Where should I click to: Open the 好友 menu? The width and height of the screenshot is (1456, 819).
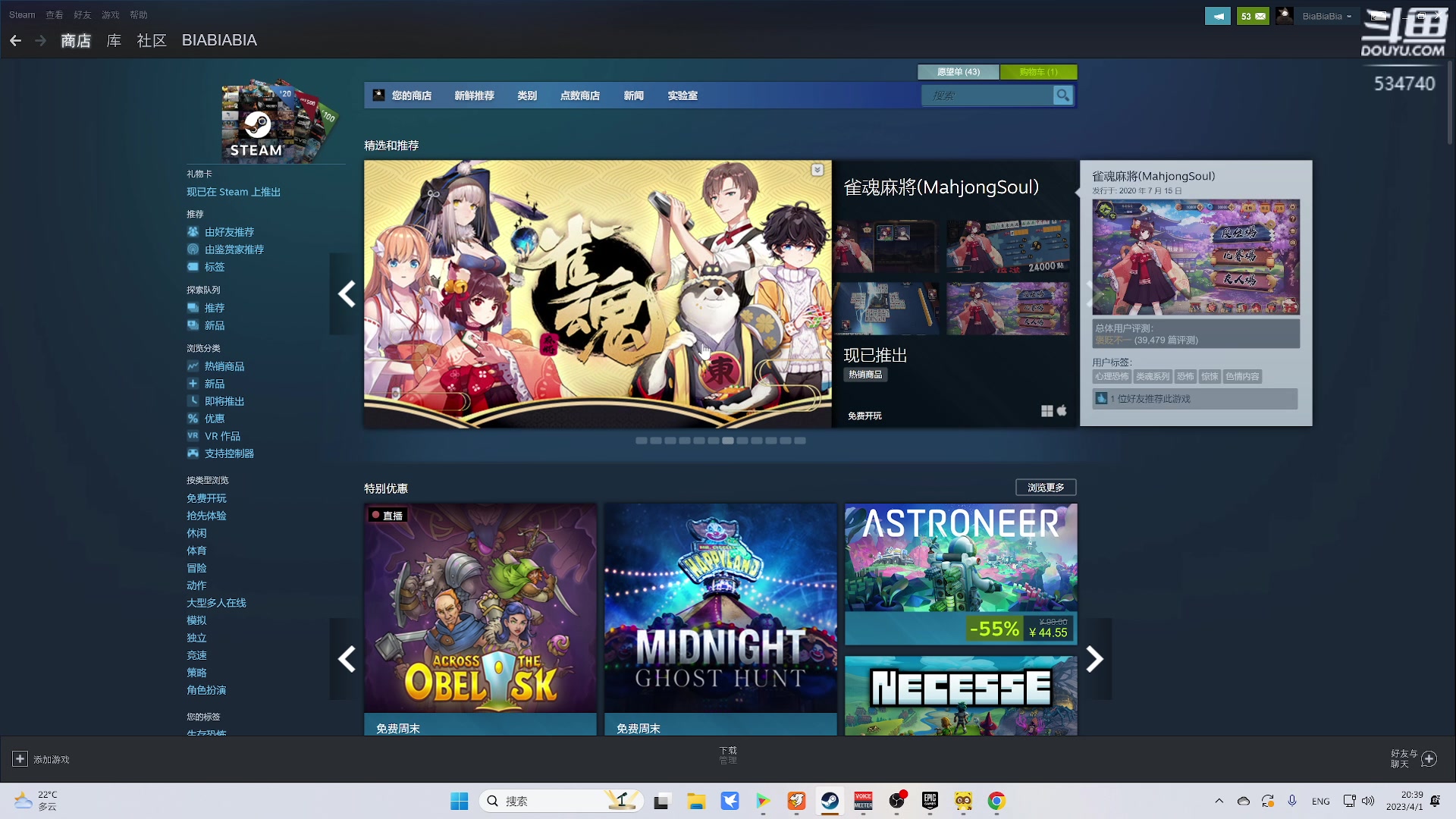point(83,15)
